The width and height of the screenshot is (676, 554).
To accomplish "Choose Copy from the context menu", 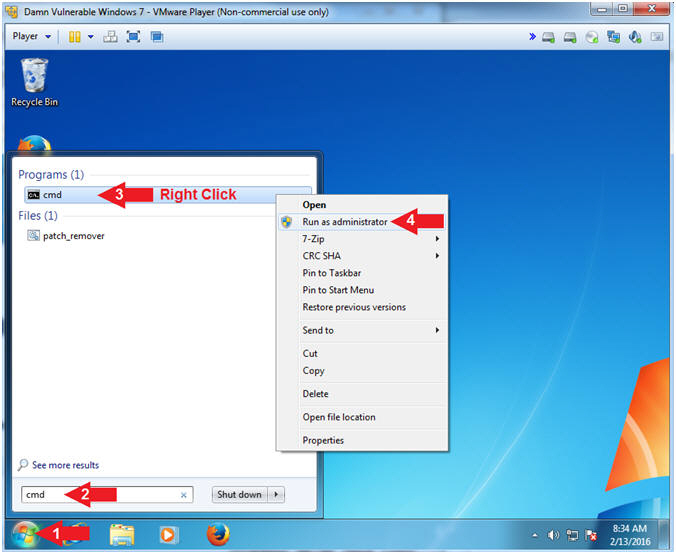I will pyautogui.click(x=362, y=371).
